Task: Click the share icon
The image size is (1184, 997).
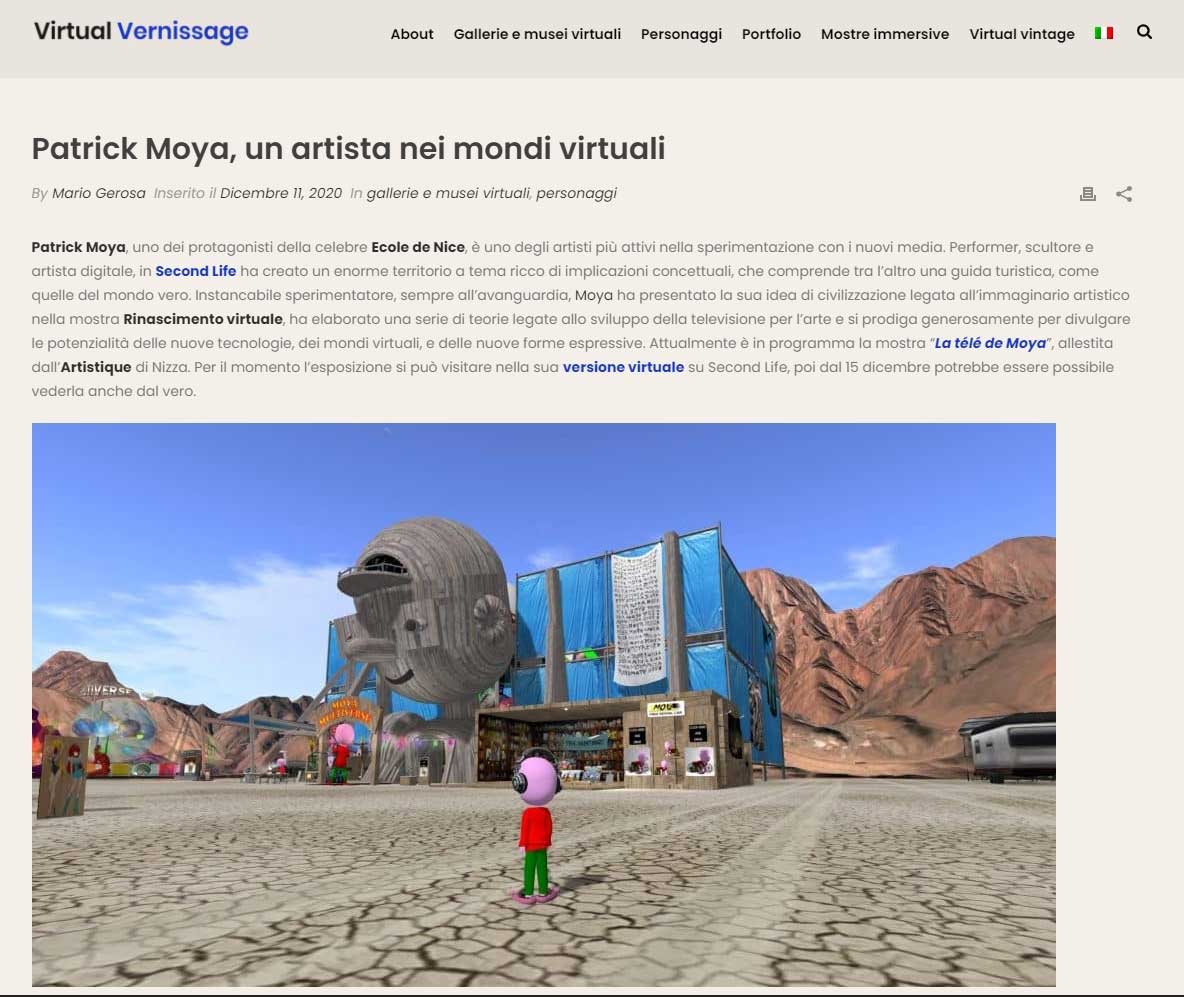Action: coord(1124,194)
